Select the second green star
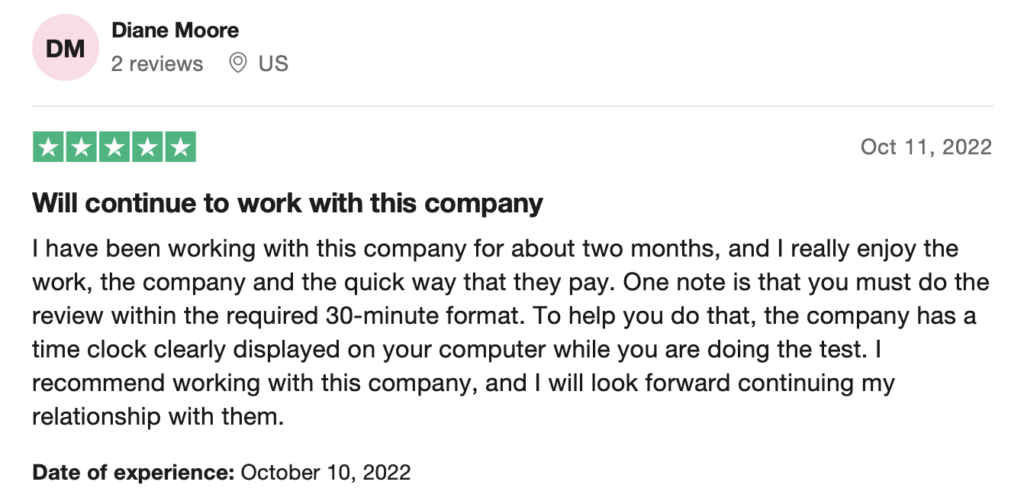 81,147
